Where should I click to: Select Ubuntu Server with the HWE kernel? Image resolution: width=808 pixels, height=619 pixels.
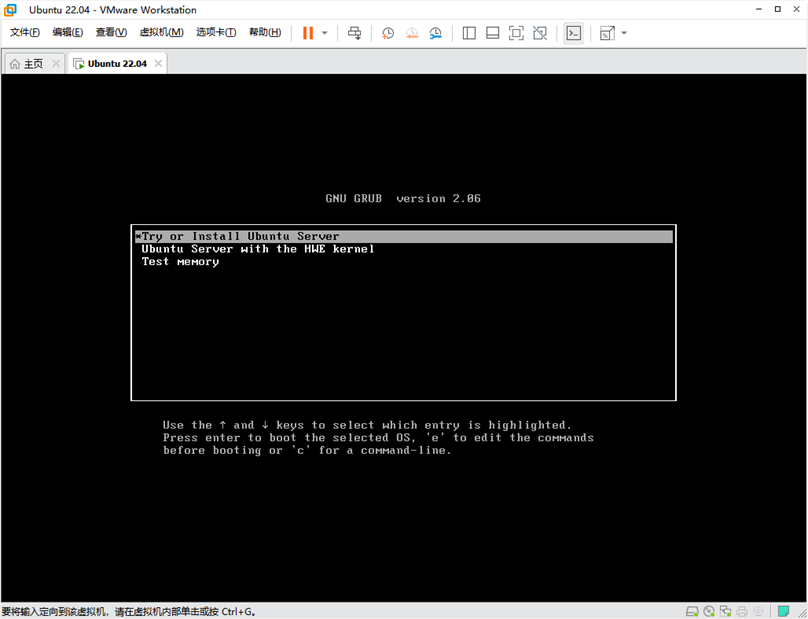(403, 249)
